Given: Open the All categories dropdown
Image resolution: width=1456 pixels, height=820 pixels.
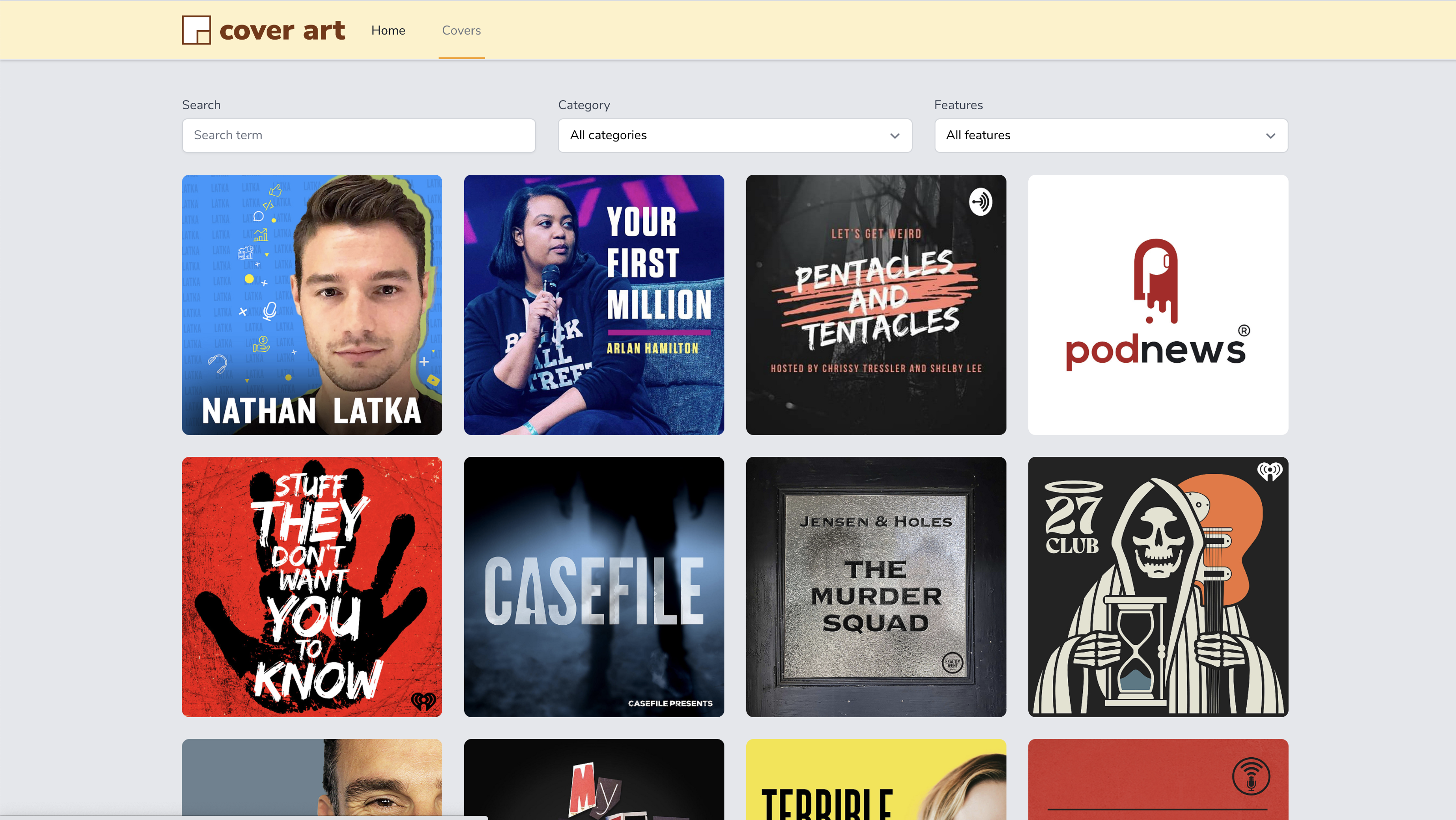Looking at the screenshot, I should click(x=734, y=136).
